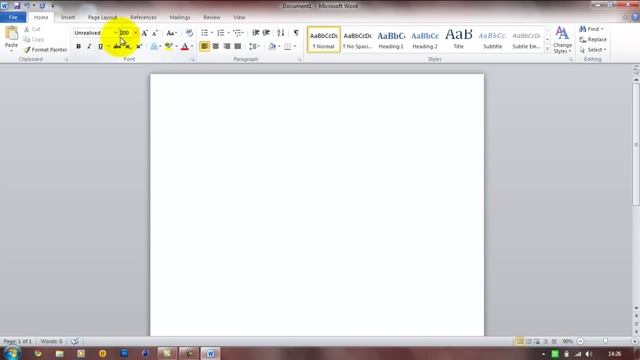
Task: Switch to Print Layout view
Action: pyautogui.click(x=519, y=341)
